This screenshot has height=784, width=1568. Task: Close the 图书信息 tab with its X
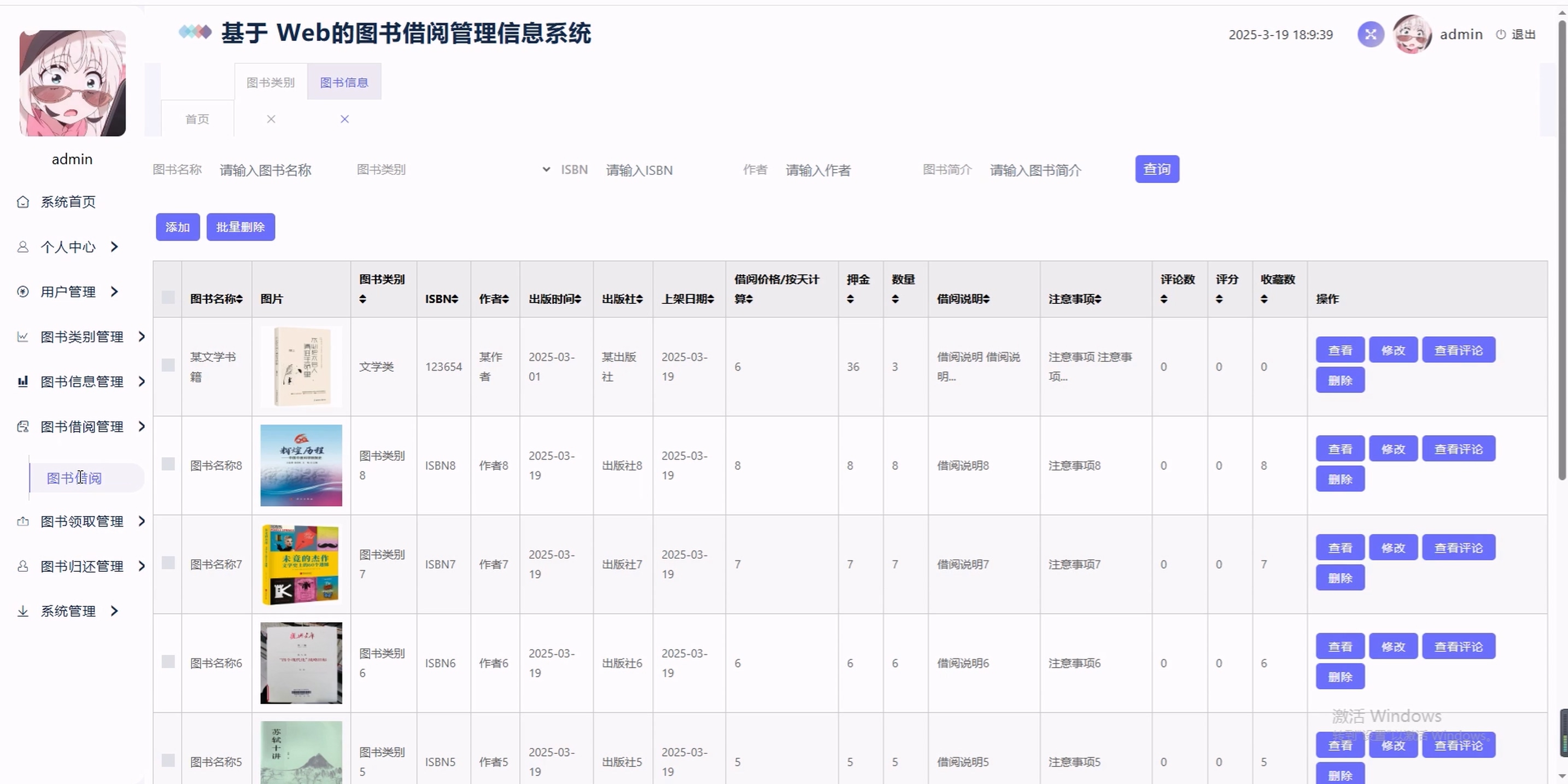coord(344,119)
